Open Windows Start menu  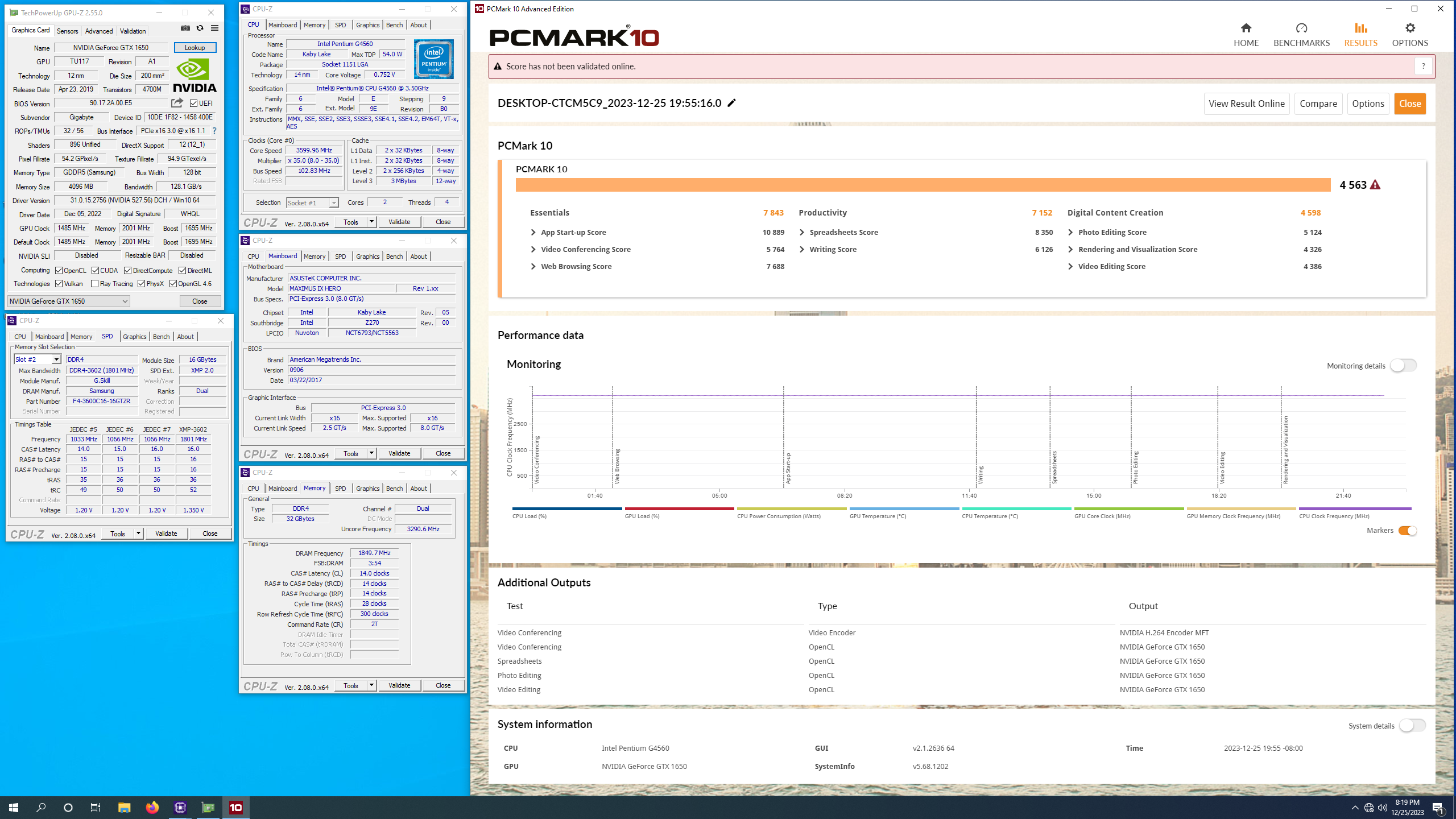tap(14, 807)
